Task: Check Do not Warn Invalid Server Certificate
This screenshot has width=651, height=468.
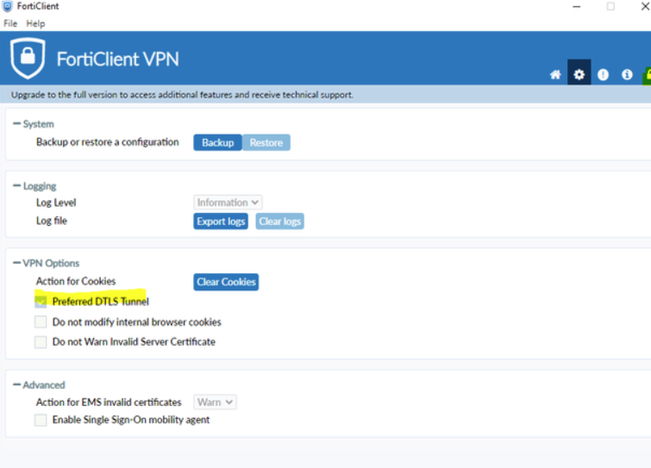Action: point(41,342)
